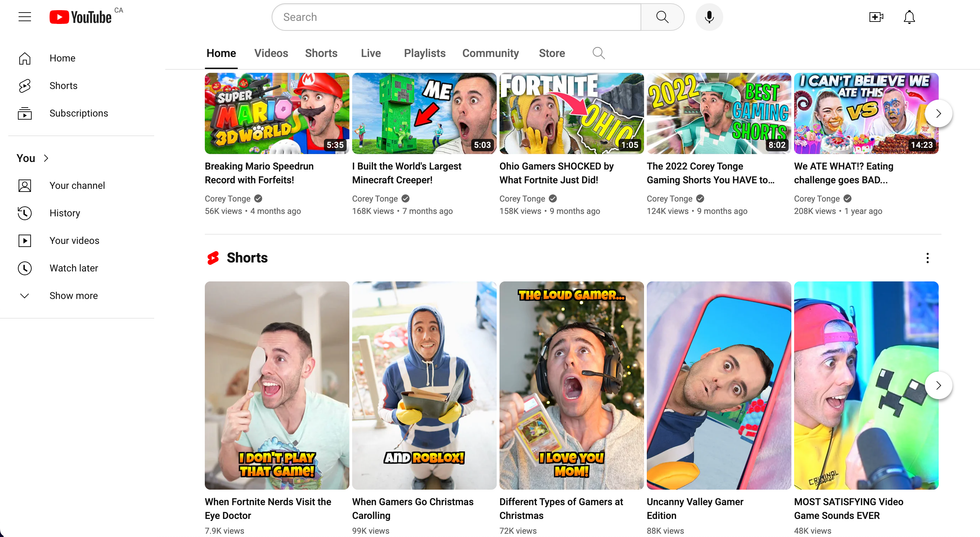
Task: Select Subscriptions label in the sidebar
Action: 79,113
